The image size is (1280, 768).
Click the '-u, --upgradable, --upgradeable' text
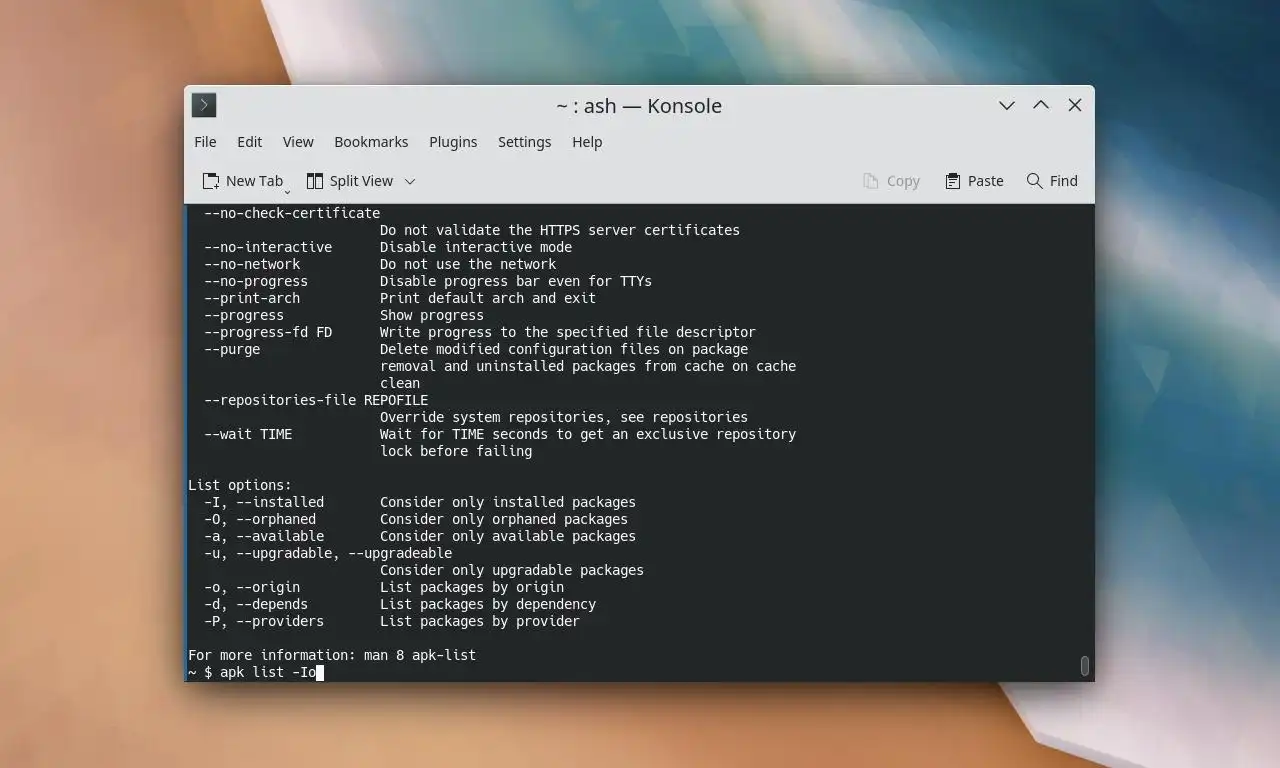coord(328,553)
